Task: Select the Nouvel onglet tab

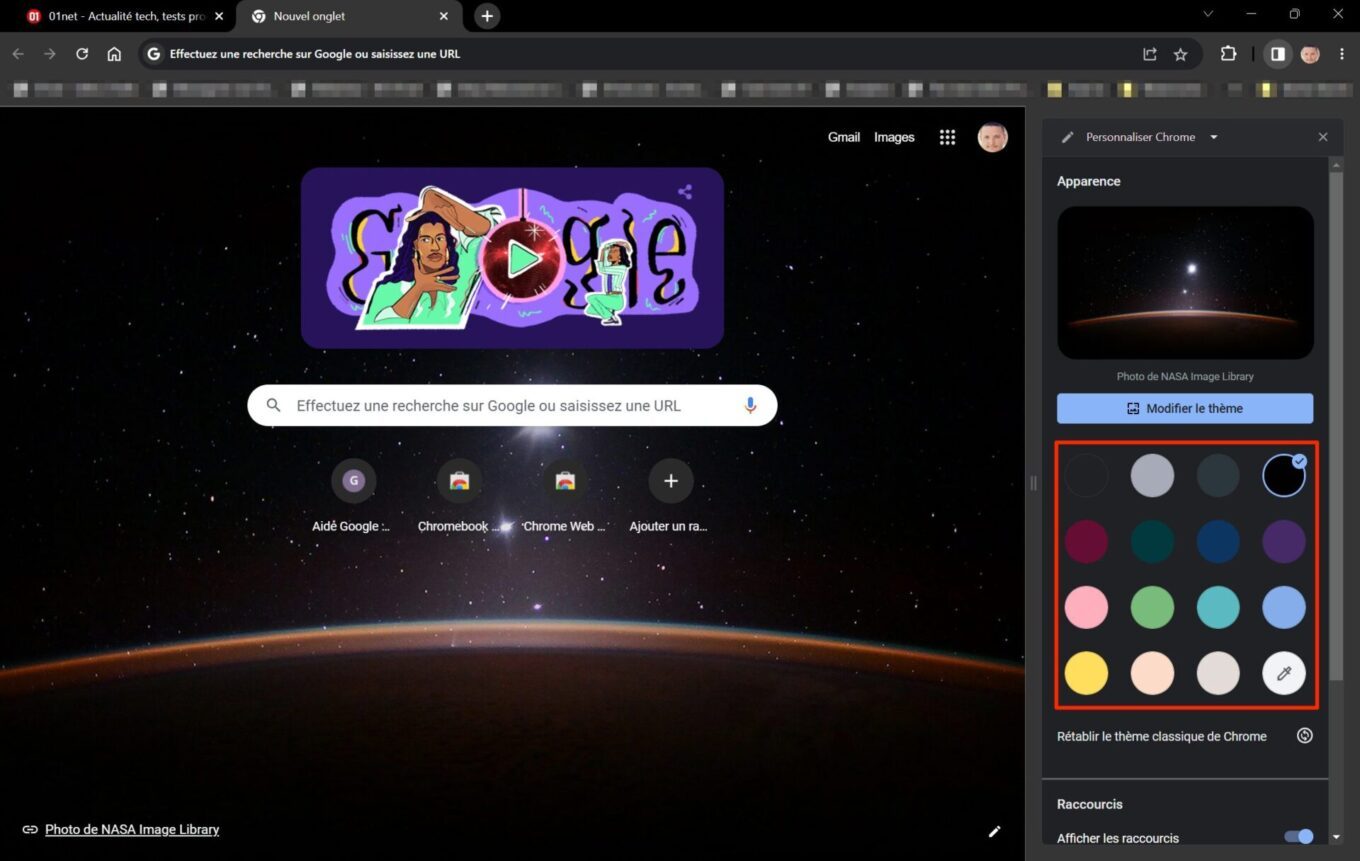Action: click(x=349, y=16)
